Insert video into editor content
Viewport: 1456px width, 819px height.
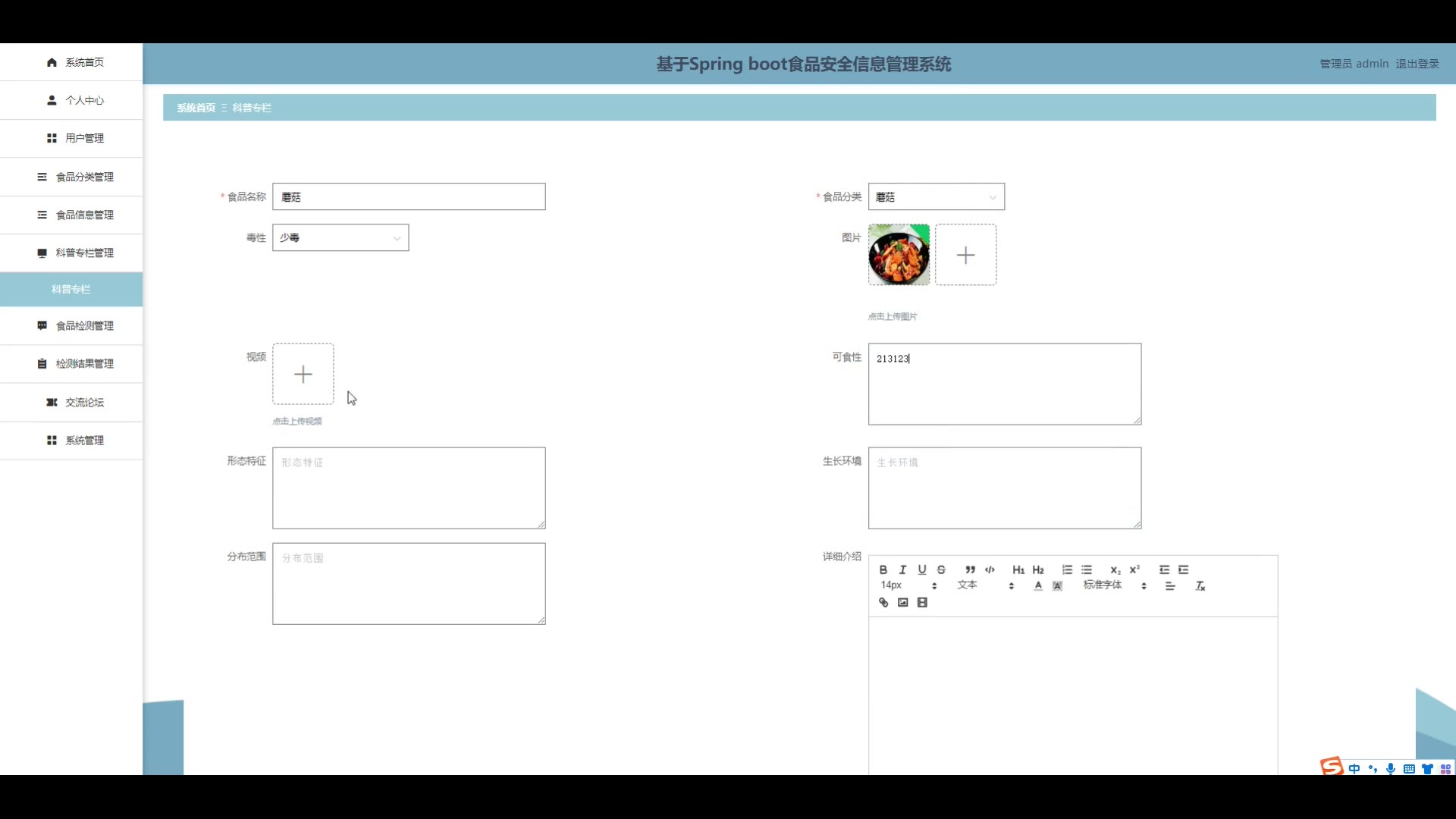922,602
